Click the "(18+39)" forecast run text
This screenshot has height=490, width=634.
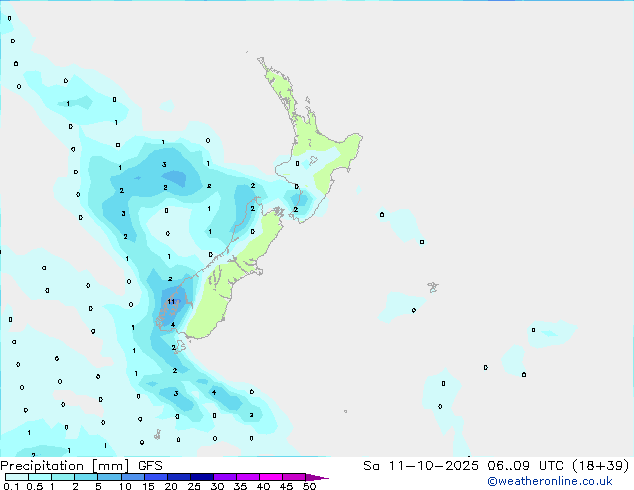pyautogui.click(x=601, y=466)
